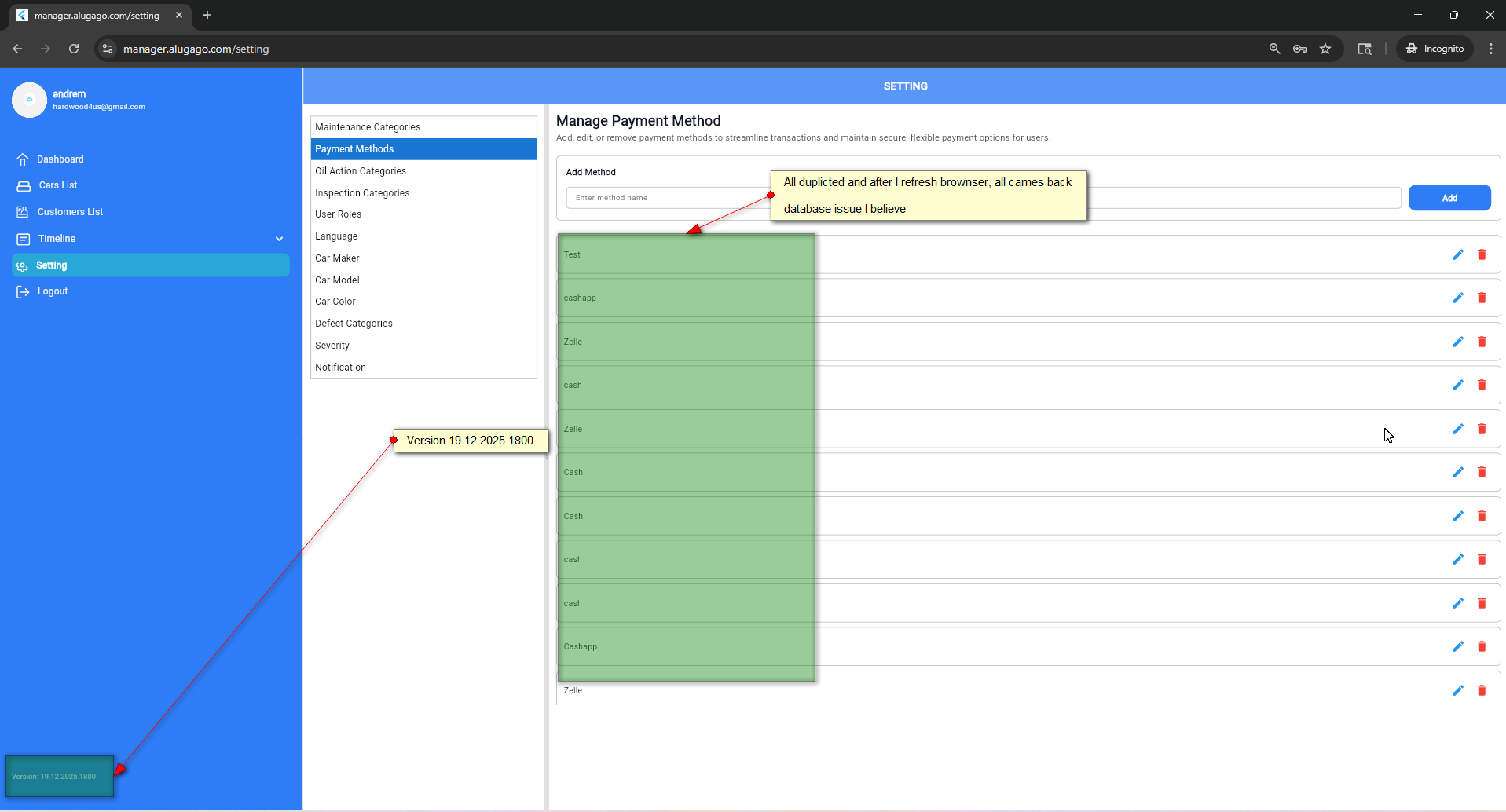1506x812 pixels.
Task: Edit the last Zelle row at bottom
Action: coord(1457,690)
